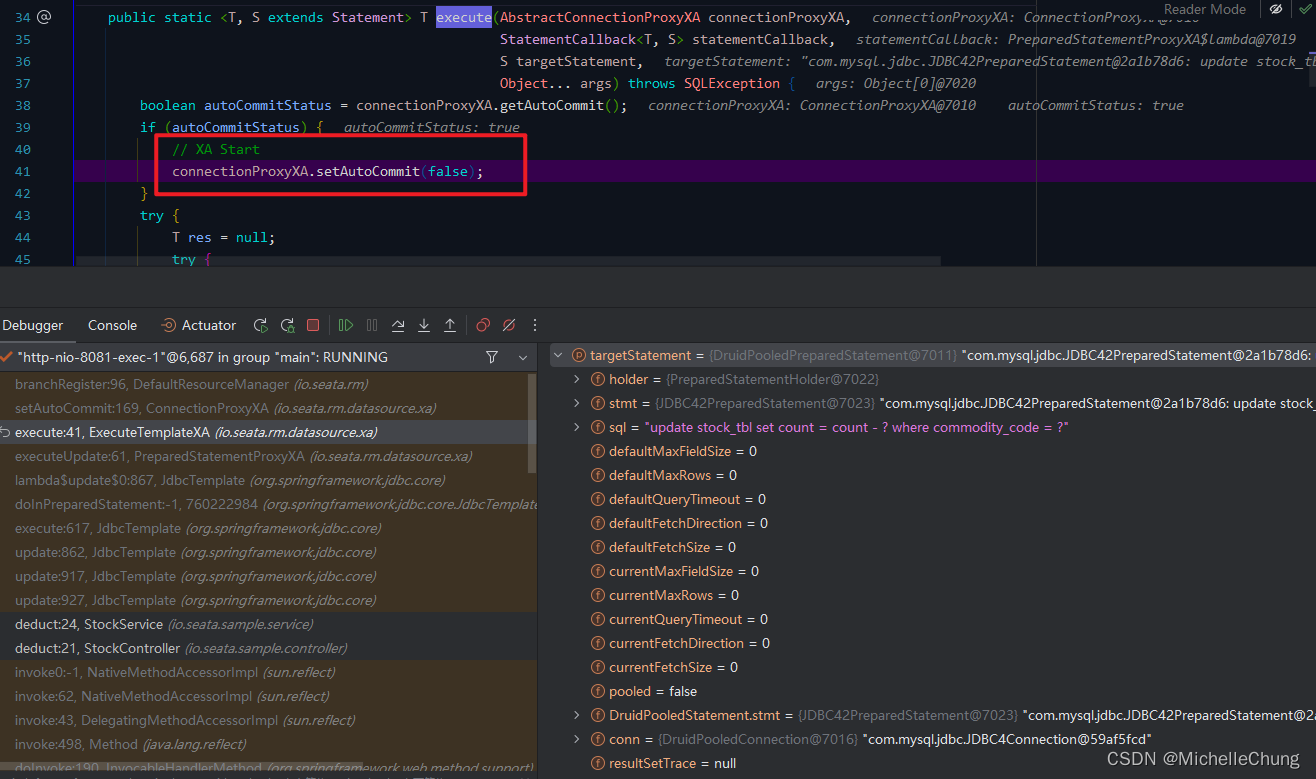Select the executeUpdate:61 stack frame
1316x779 pixels.
264,456
